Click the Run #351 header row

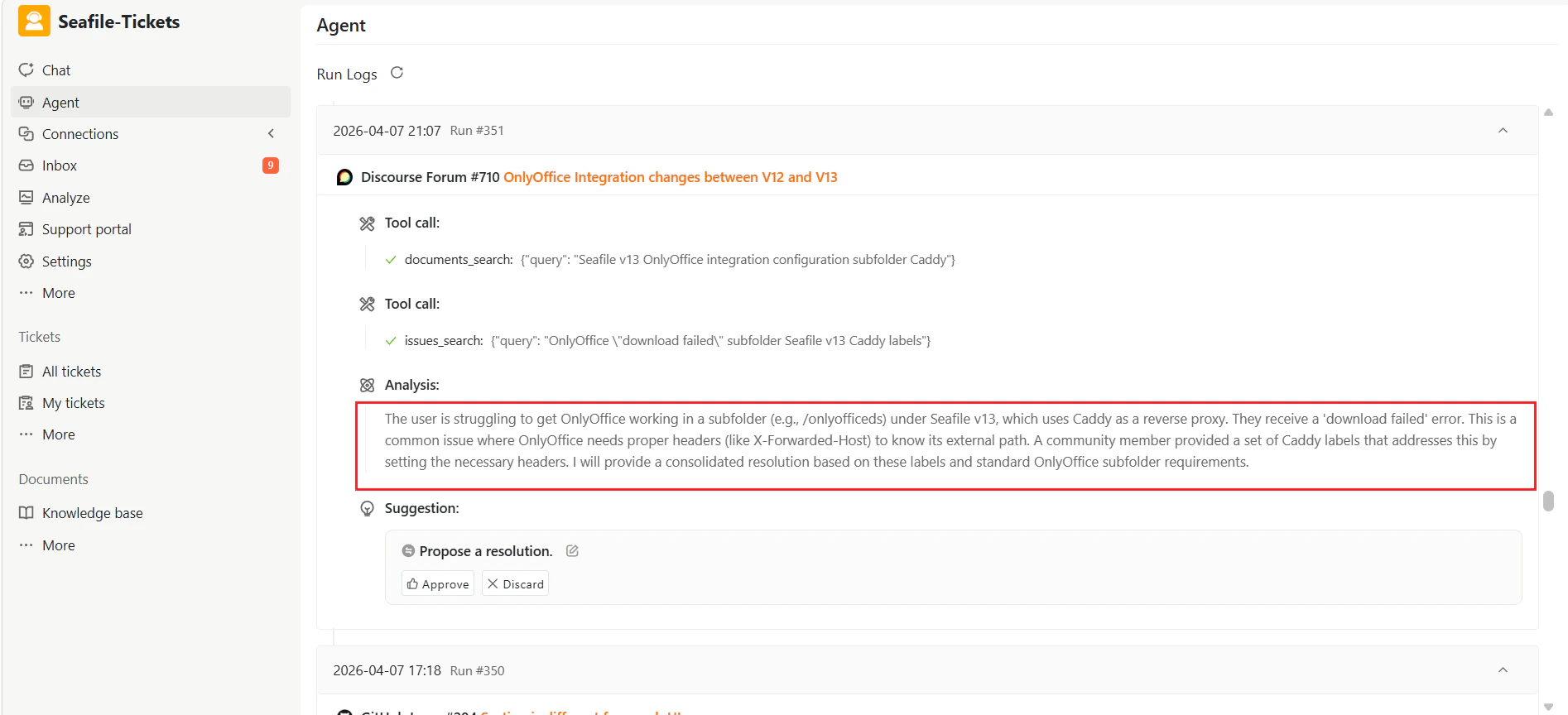pyautogui.click(x=927, y=131)
